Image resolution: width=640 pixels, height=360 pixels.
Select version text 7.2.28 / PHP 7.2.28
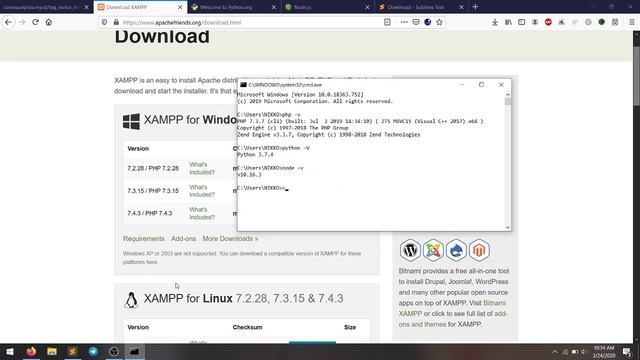pos(153,169)
